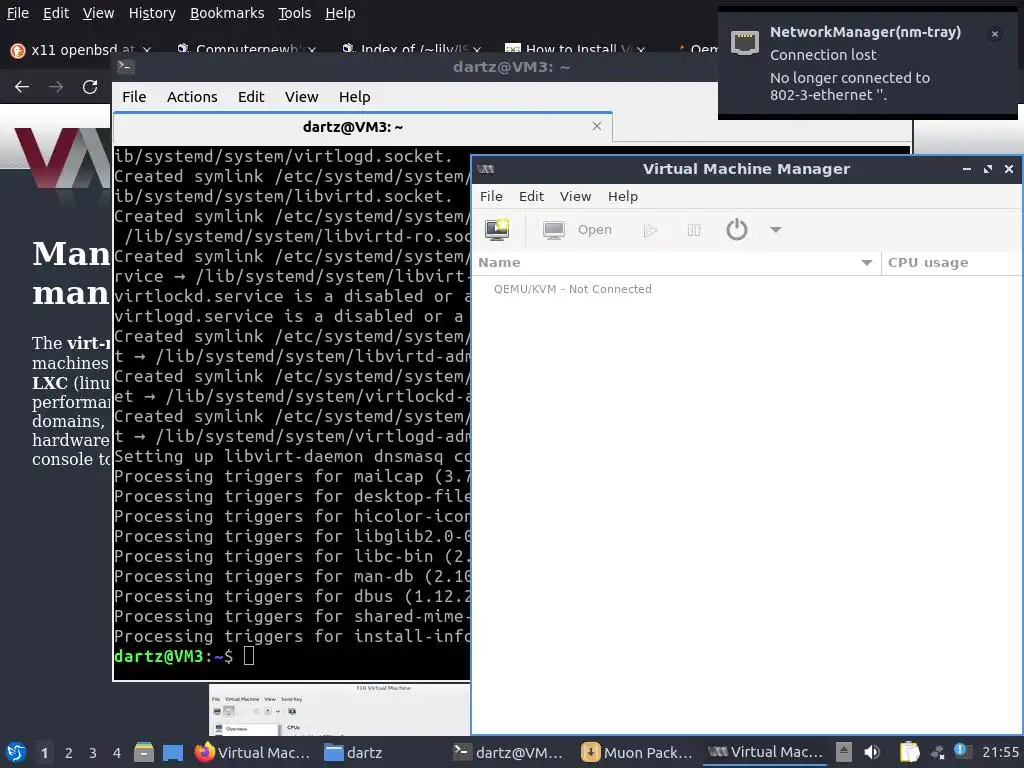Click the virt-manager screenshot thumbnail in webpage
Viewport: 1024px width, 768px height.
pos(340,709)
